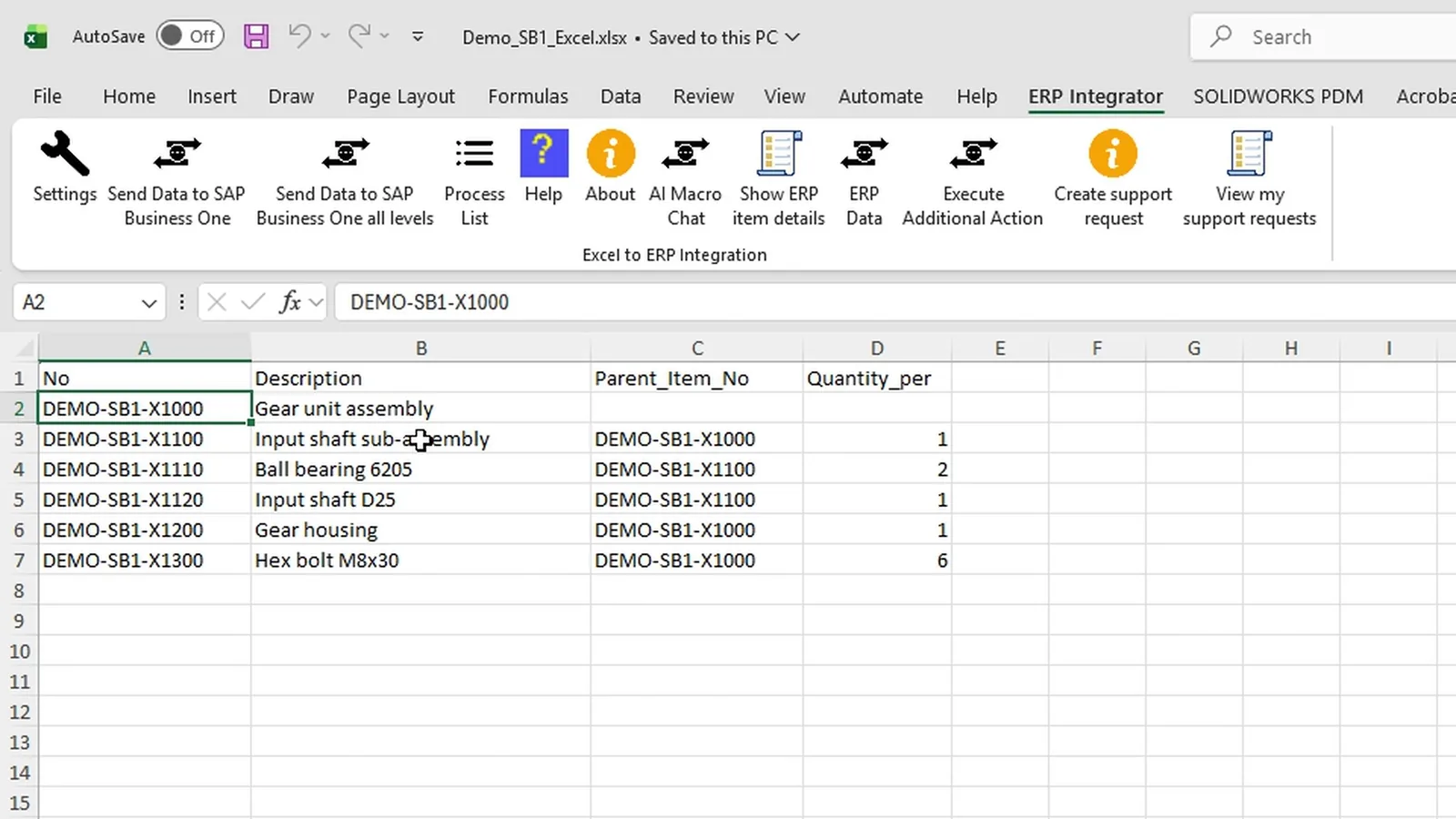Image resolution: width=1456 pixels, height=819 pixels.
Task: Open the File menu
Action: coord(47,96)
